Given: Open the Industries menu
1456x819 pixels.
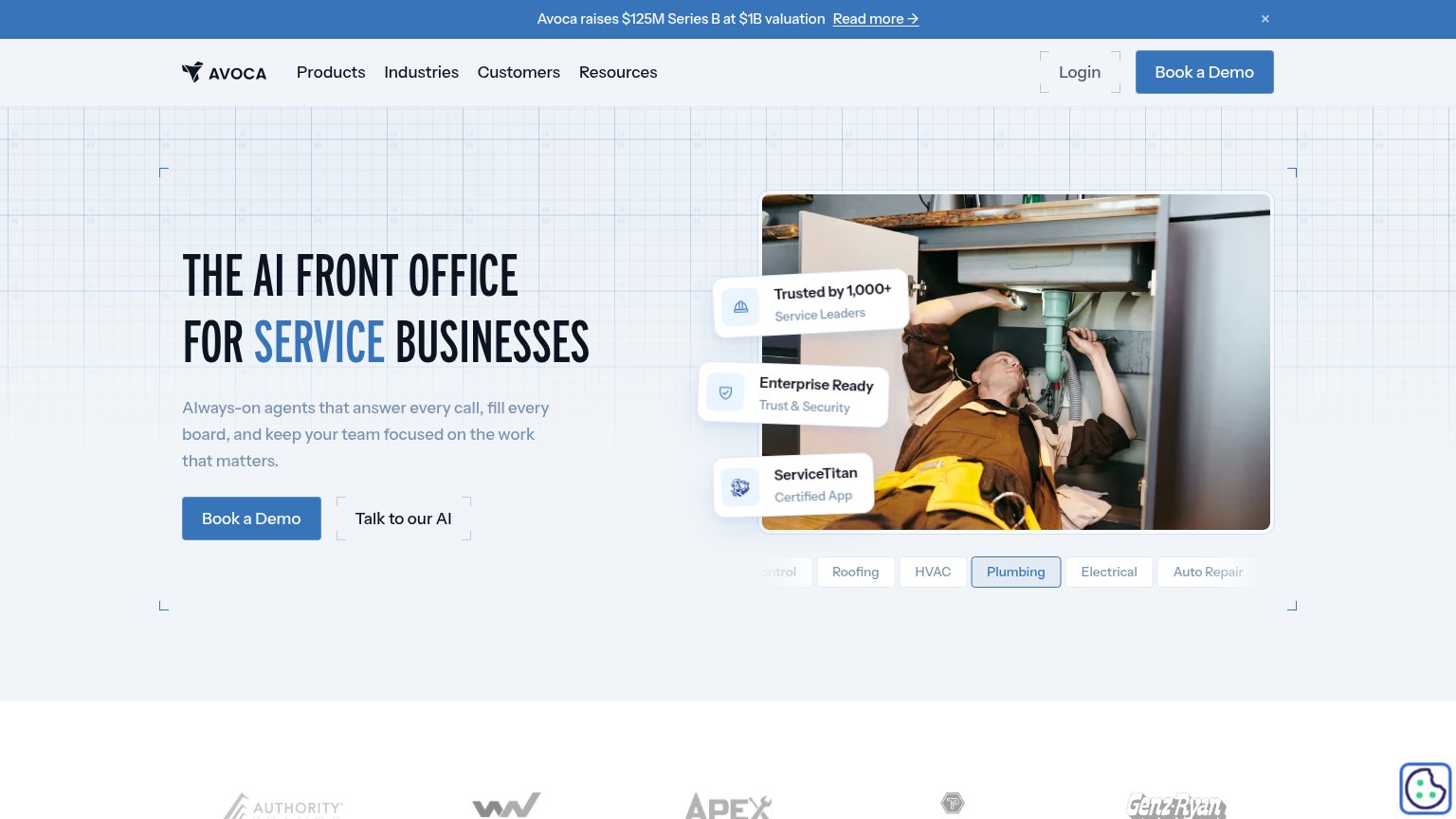Looking at the screenshot, I should [x=421, y=72].
